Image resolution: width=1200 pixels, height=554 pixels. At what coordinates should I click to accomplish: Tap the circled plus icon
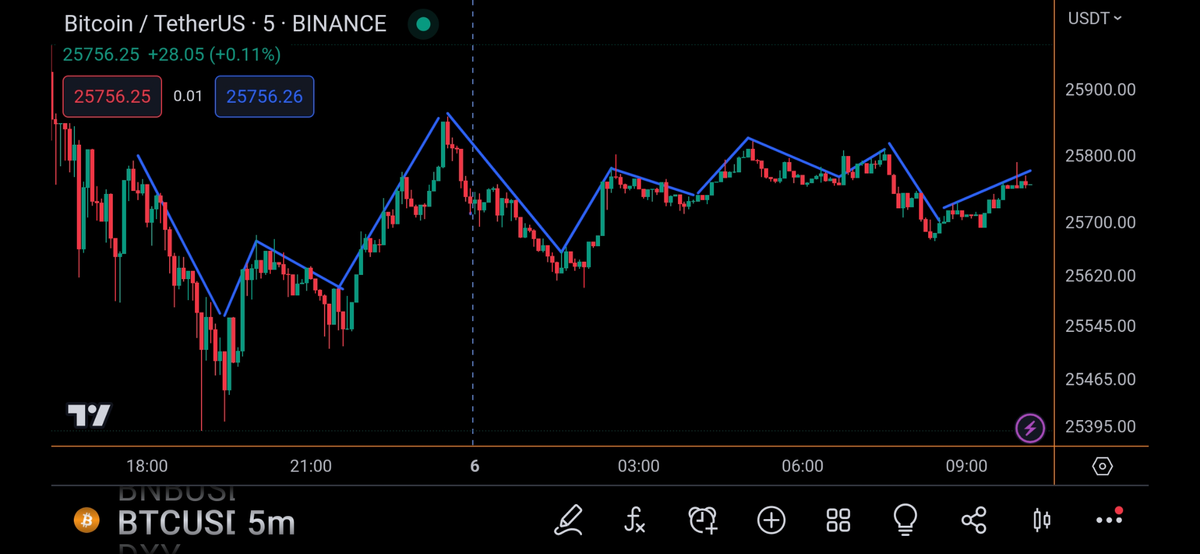pos(771,519)
